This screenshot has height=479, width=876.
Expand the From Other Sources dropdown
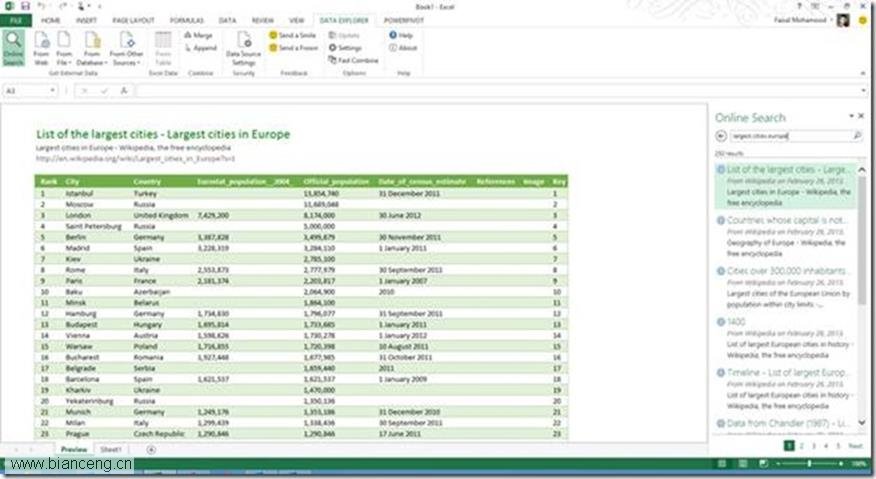(x=126, y=49)
